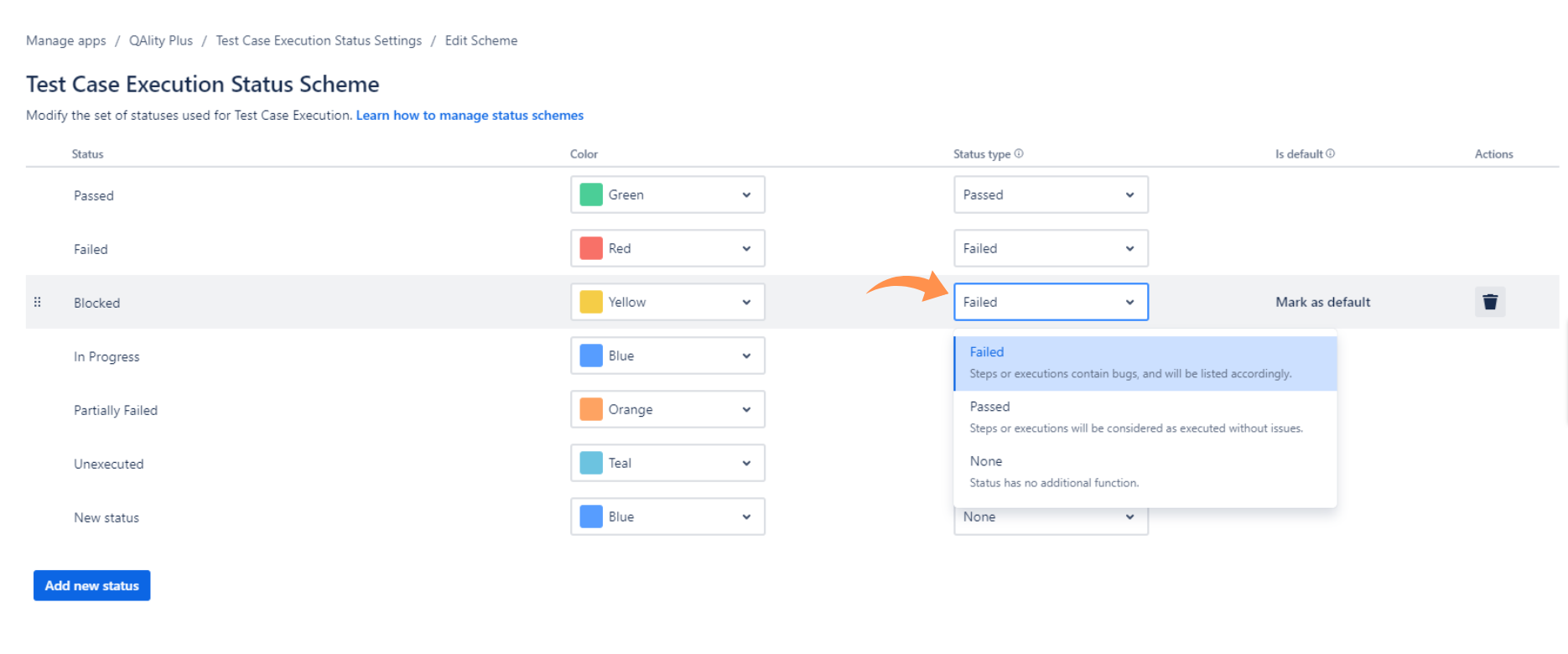Go to Manage apps breadcrumb

[x=66, y=40]
